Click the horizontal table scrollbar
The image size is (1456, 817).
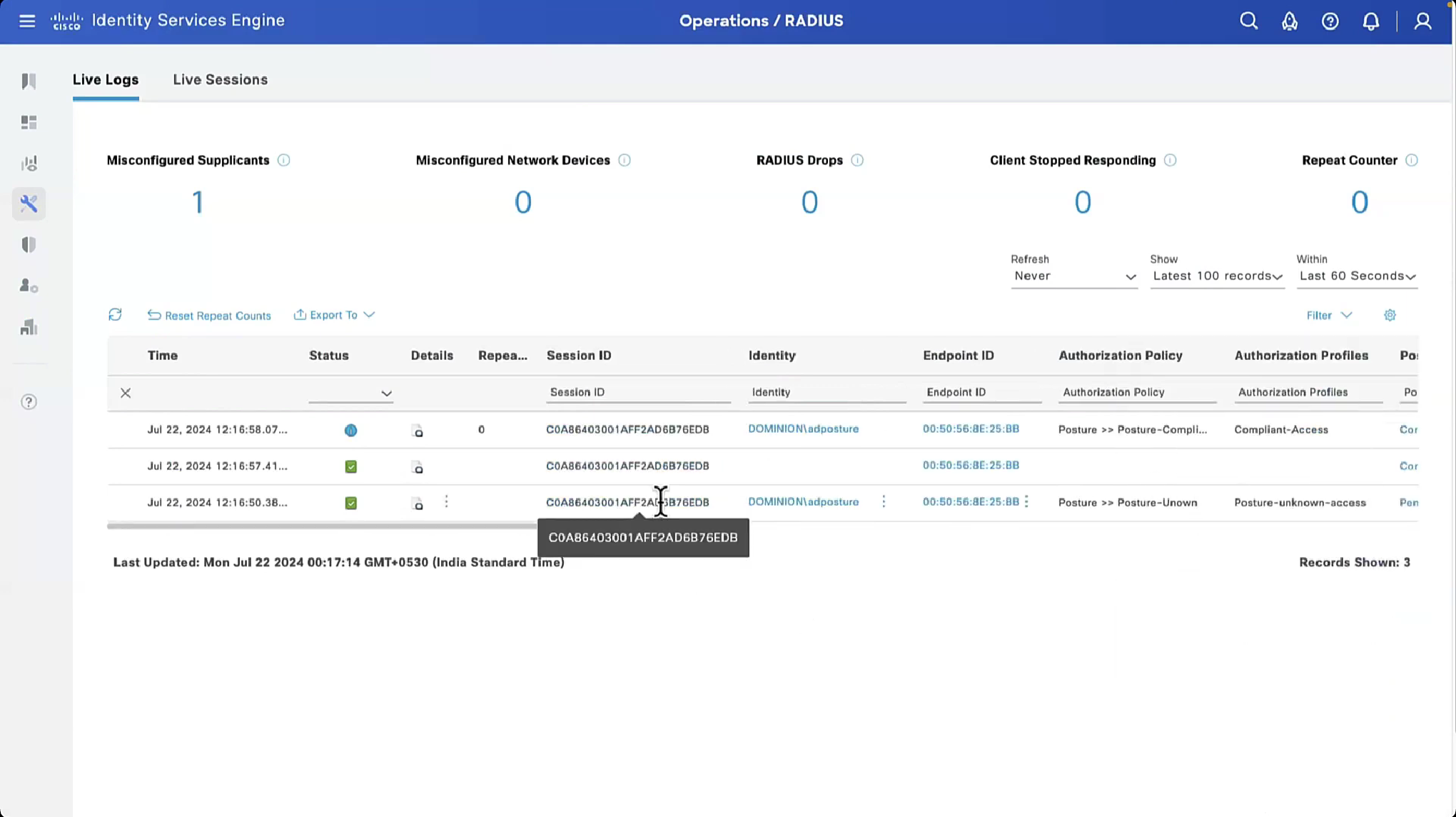tap(321, 526)
